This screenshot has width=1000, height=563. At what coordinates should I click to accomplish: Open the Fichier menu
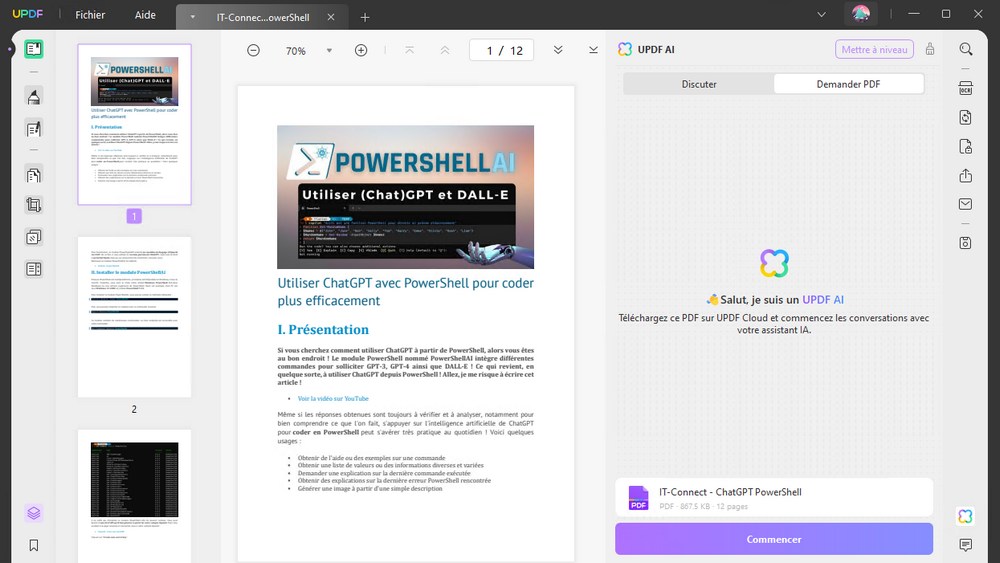(x=90, y=16)
